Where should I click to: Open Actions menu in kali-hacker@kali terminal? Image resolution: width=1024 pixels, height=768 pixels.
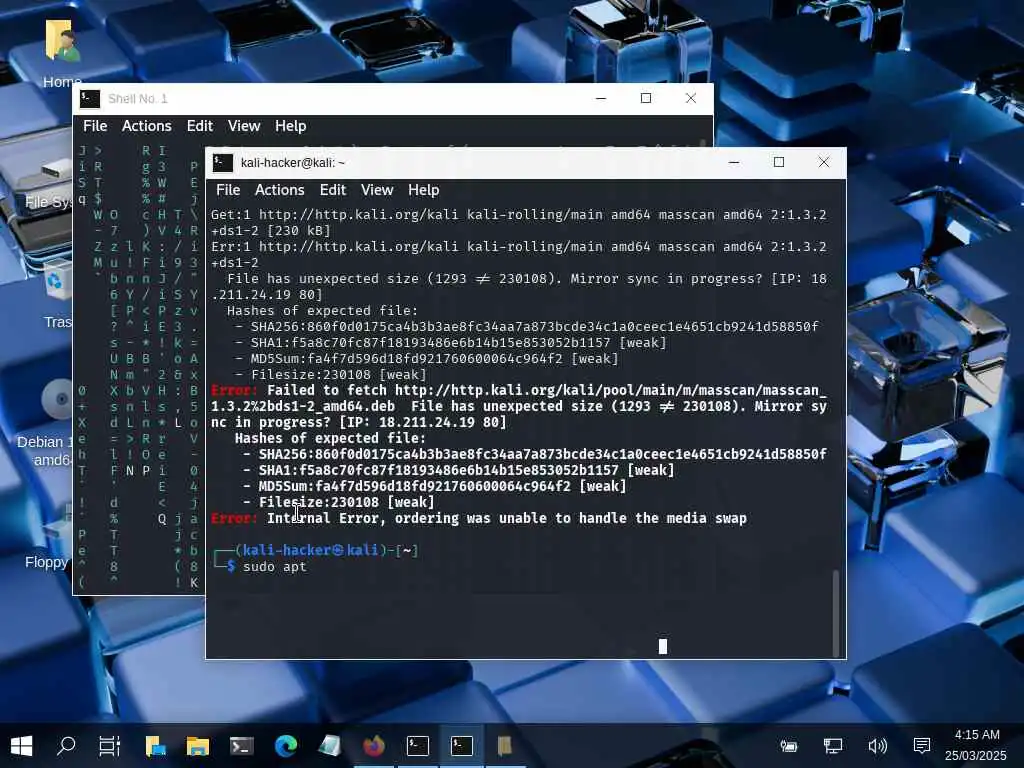pos(280,190)
